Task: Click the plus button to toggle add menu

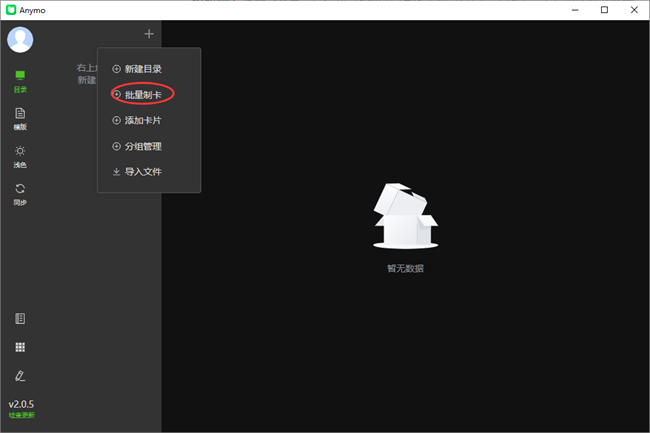Action: 149,34
